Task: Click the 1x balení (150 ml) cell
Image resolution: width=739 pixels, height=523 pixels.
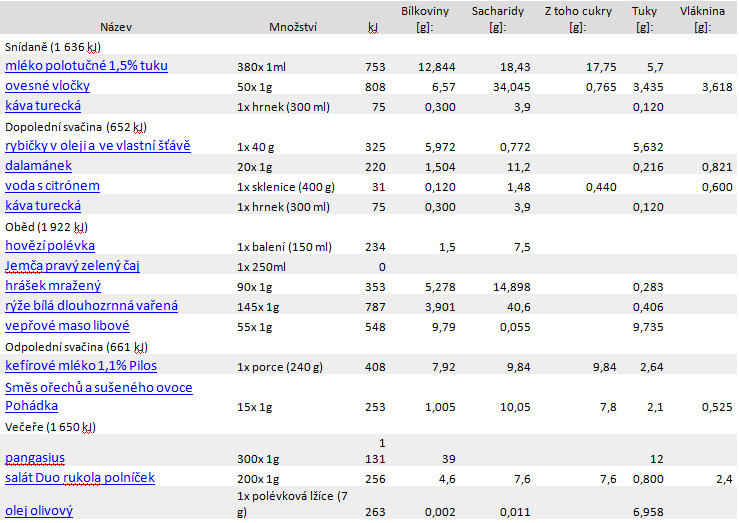Action: (x=284, y=247)
